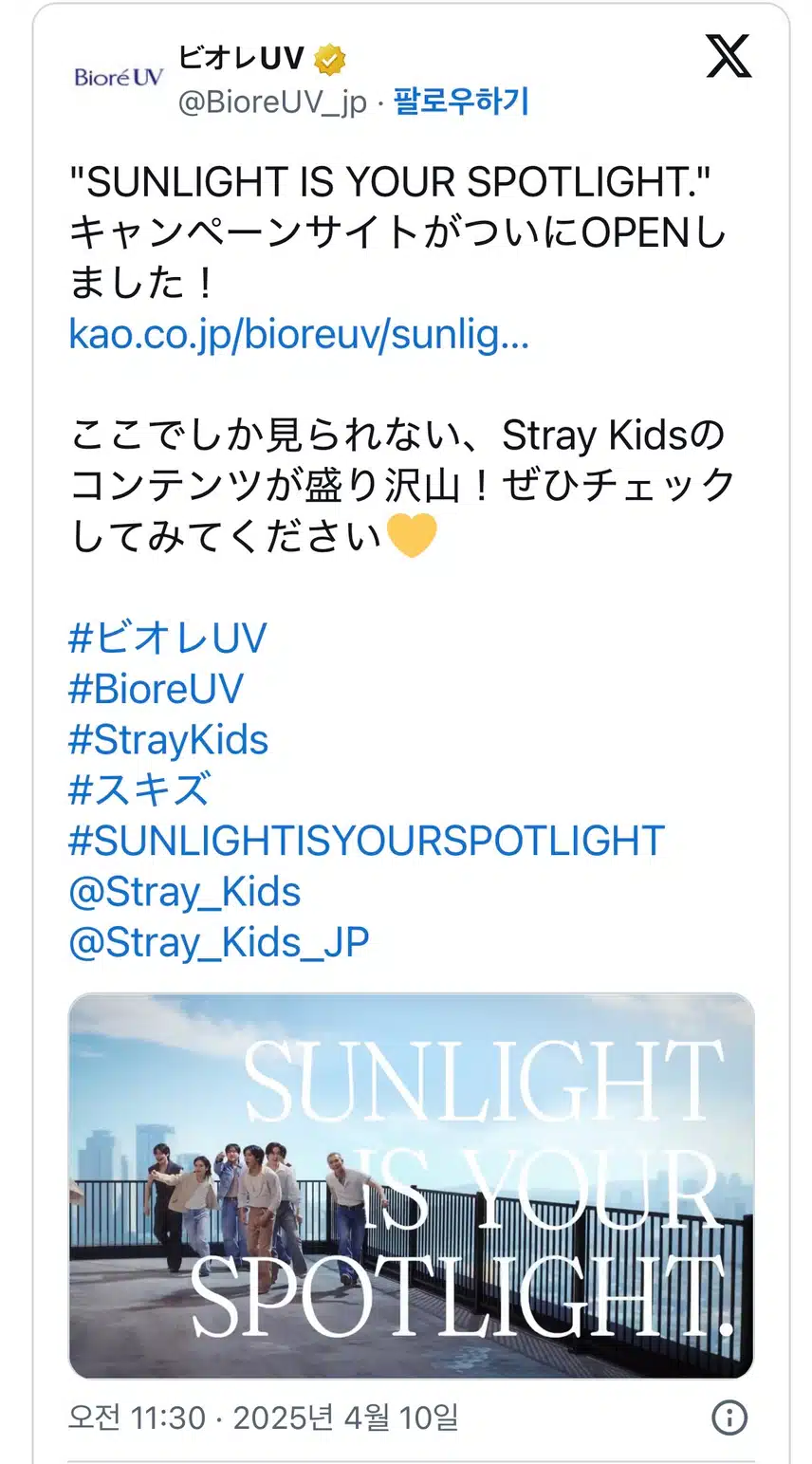812x1464 pixels.
Task: Open the #ビオレUV hashtag
Action: [168, 638]
